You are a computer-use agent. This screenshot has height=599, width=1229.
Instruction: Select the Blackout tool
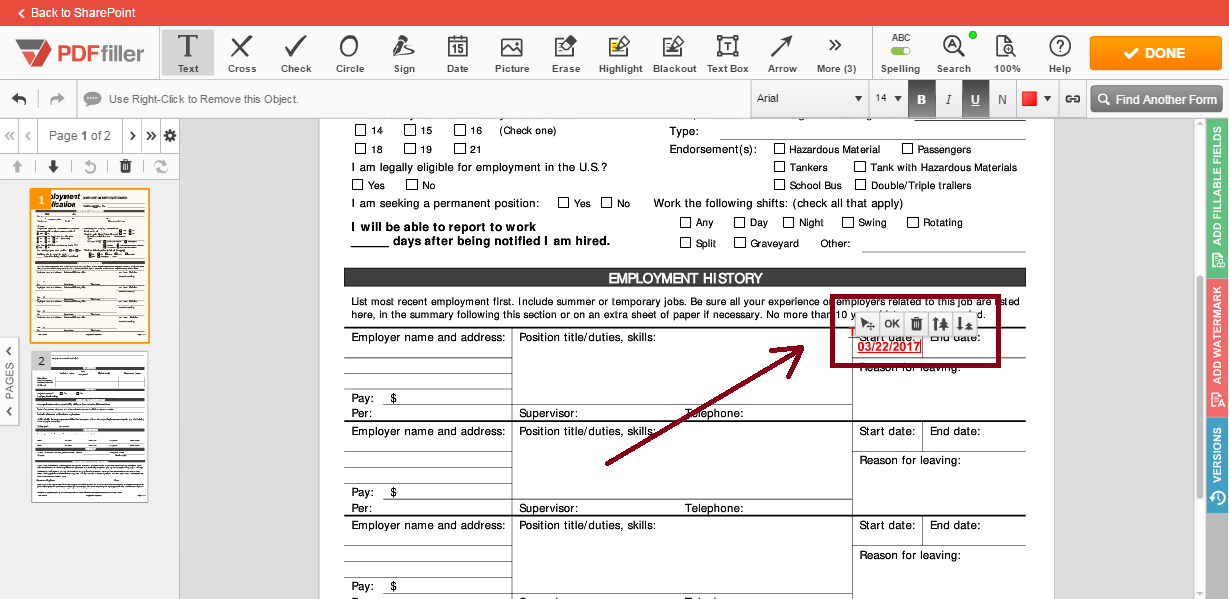674,52
